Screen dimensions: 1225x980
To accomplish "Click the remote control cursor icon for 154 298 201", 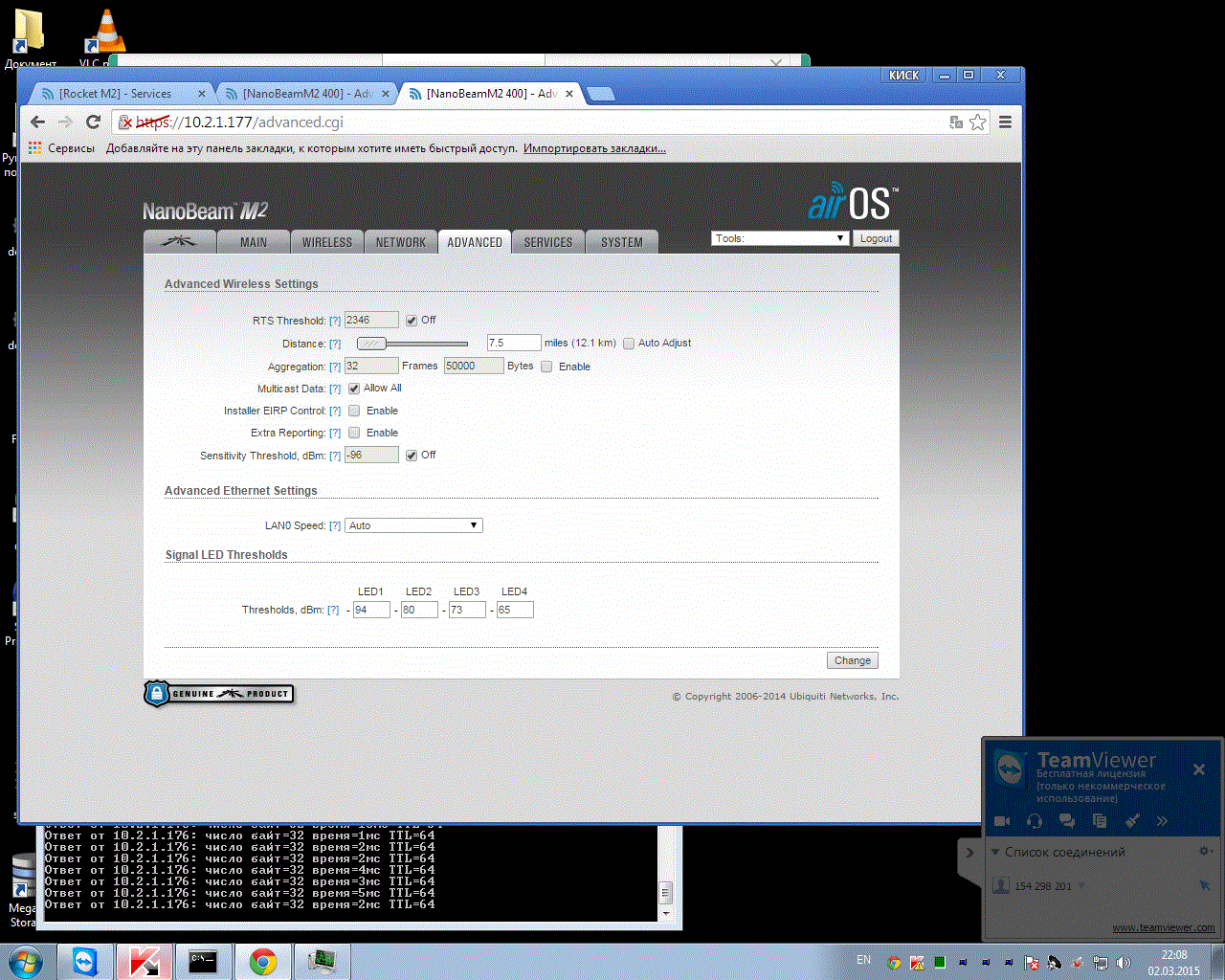I will [1205, 886].
